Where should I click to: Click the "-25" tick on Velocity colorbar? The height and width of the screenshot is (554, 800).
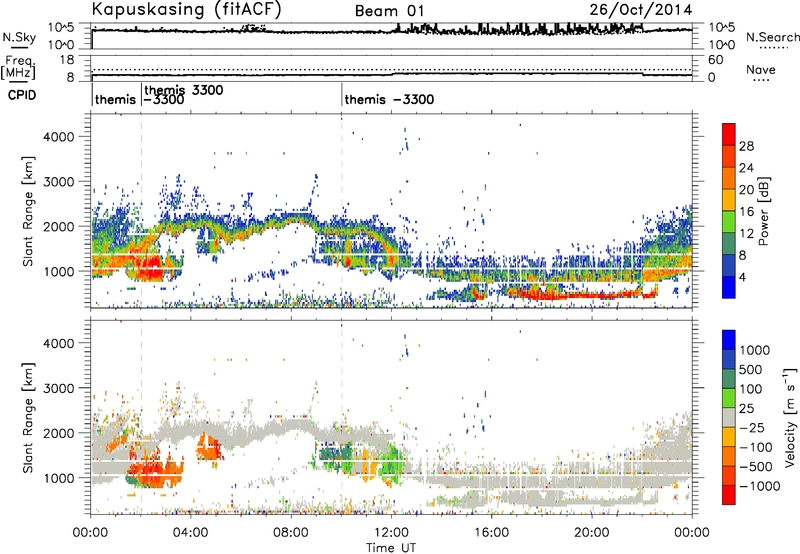click(x=753, y=427)
